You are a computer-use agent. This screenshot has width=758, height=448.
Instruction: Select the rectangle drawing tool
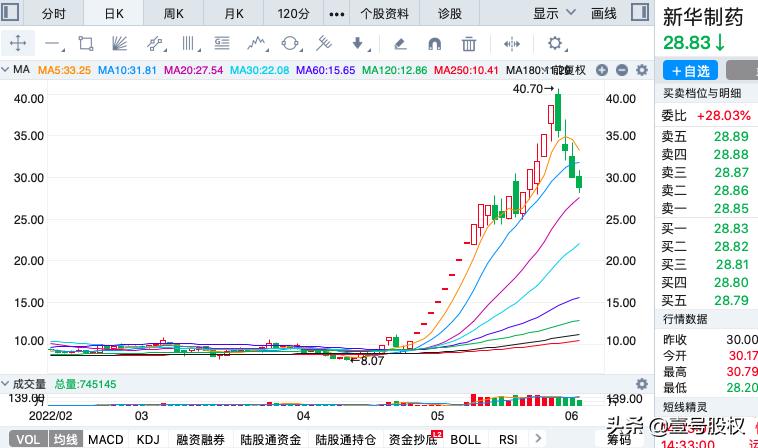(x=86, y=44)
